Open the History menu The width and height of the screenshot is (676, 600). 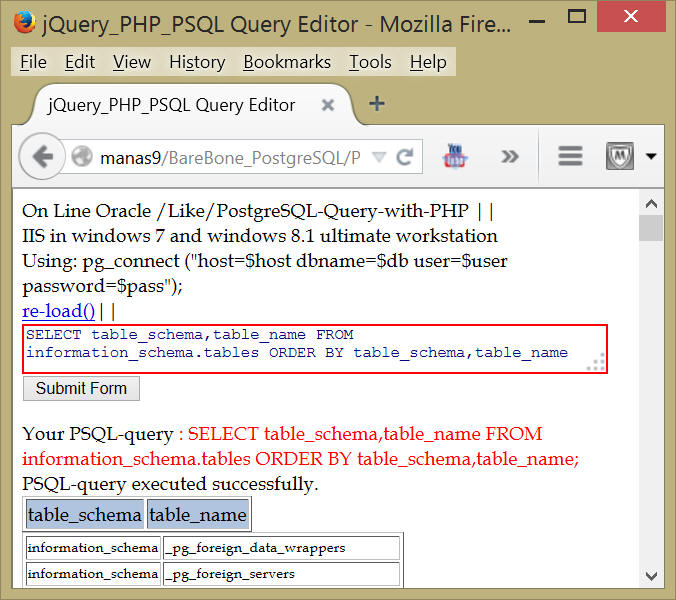click(x=197, y=62)
